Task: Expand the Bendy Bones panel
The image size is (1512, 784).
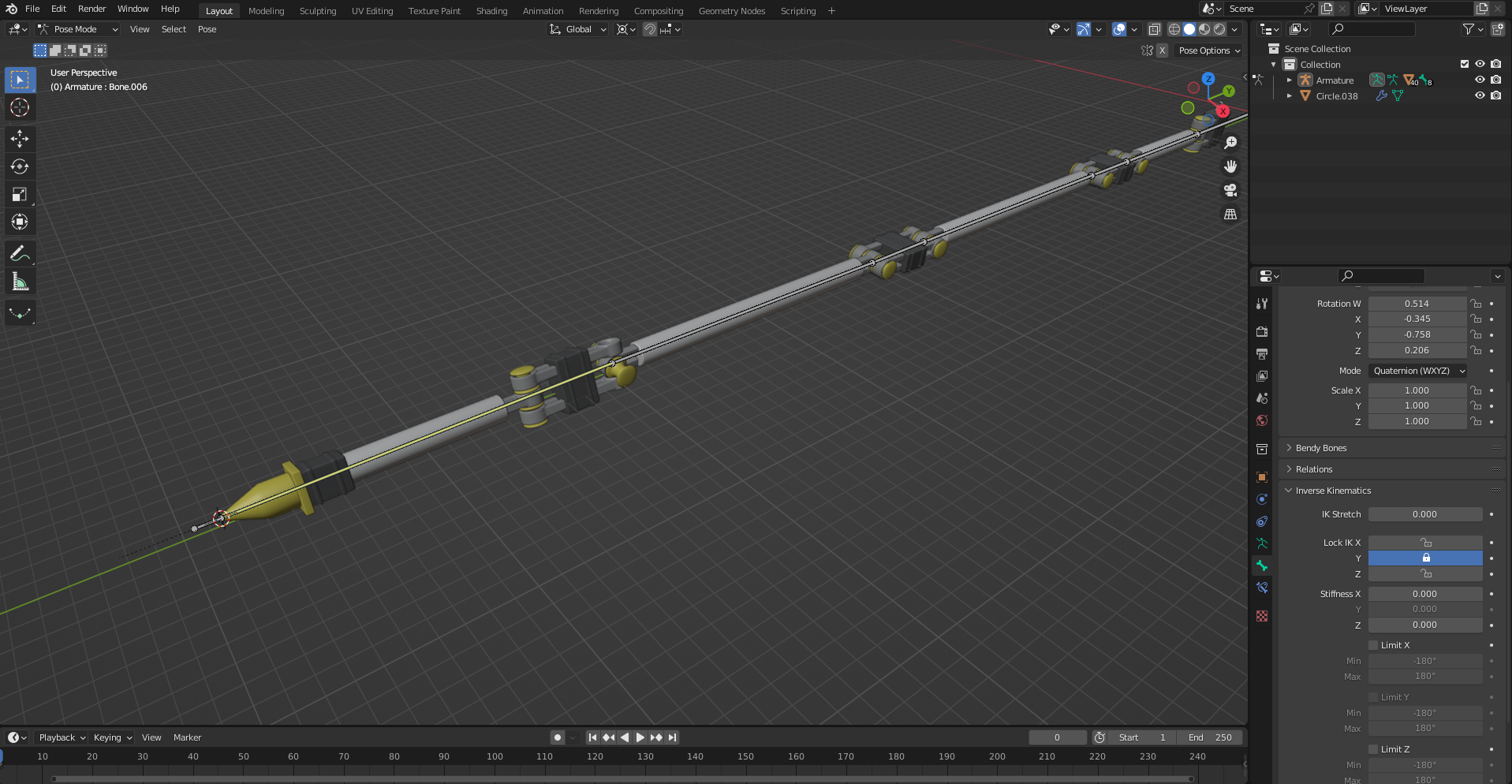Action: 1321,448
